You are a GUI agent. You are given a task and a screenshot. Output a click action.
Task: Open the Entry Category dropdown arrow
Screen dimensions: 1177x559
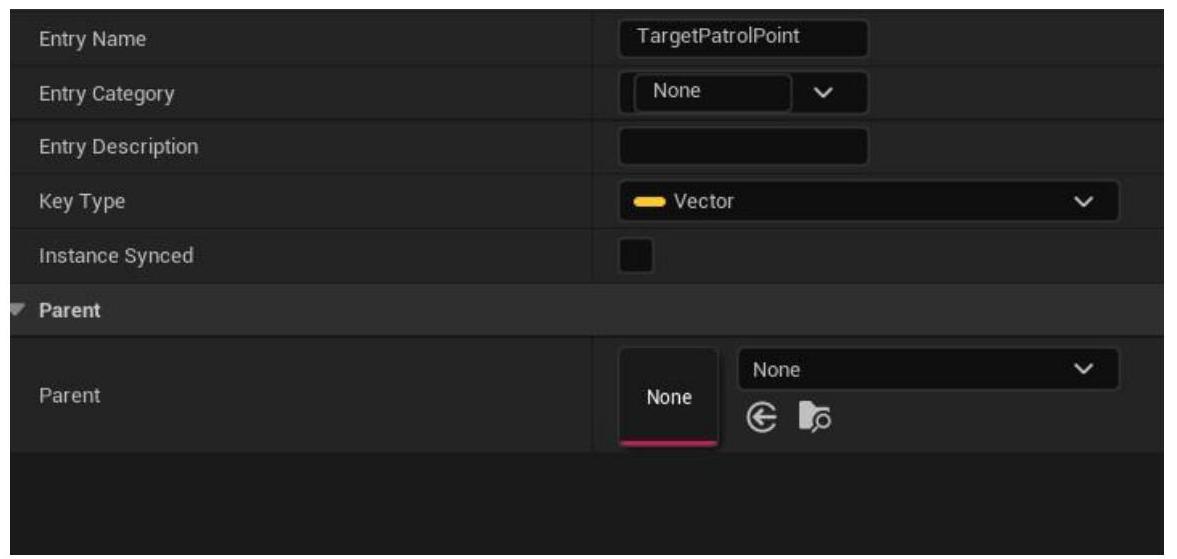tap(823, 93)
